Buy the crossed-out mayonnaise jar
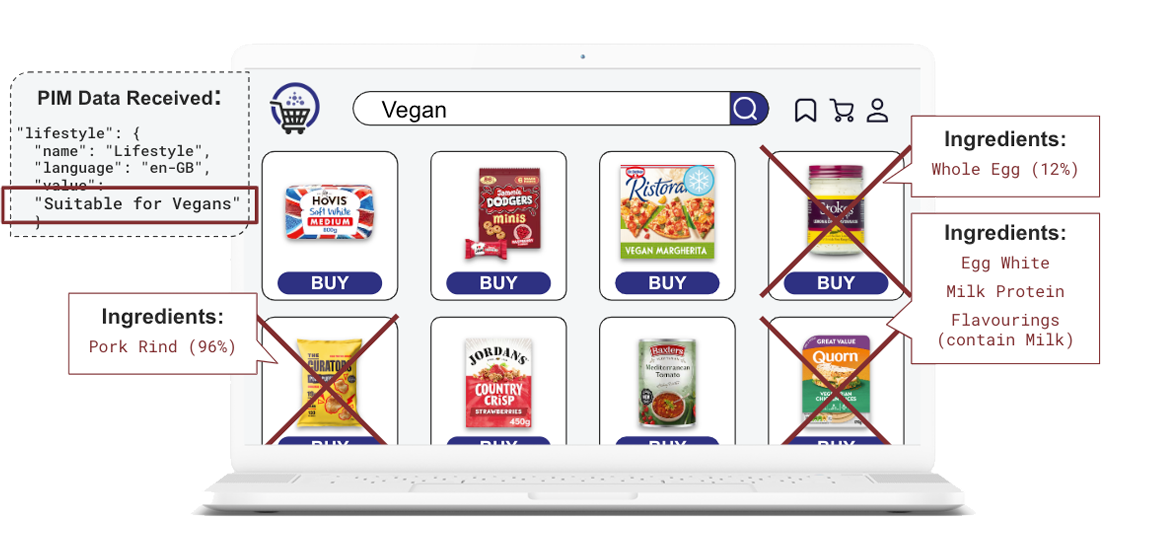The height and width of the screenshot is (542, 1155). [x=836, y=283]
